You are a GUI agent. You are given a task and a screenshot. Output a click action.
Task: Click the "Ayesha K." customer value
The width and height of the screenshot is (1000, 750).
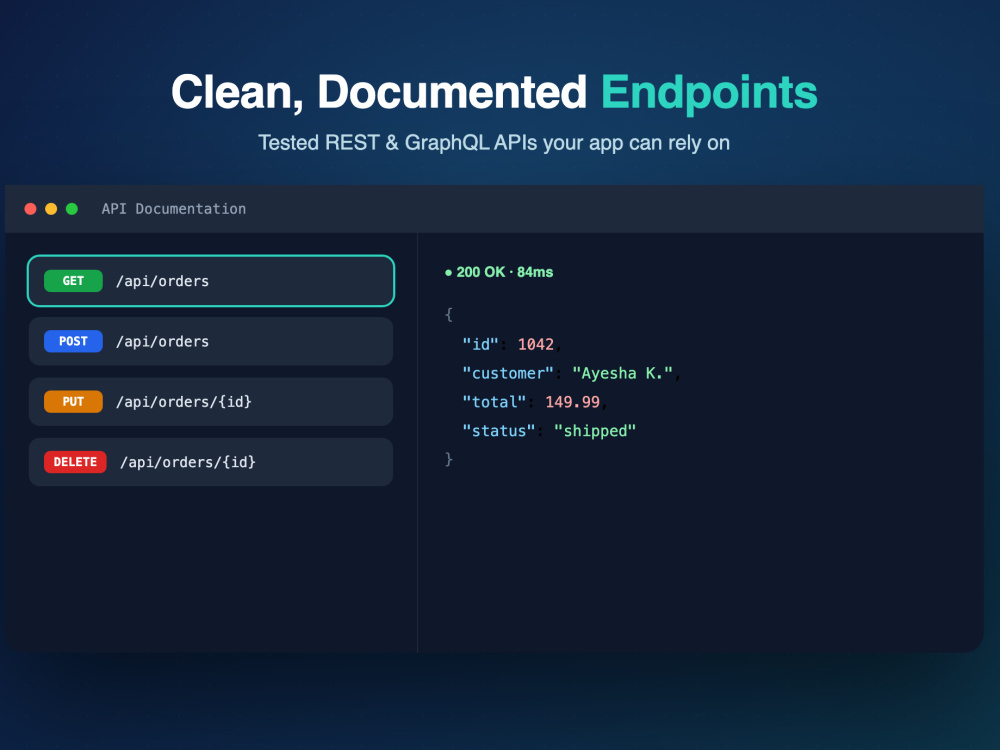(622, 373)
